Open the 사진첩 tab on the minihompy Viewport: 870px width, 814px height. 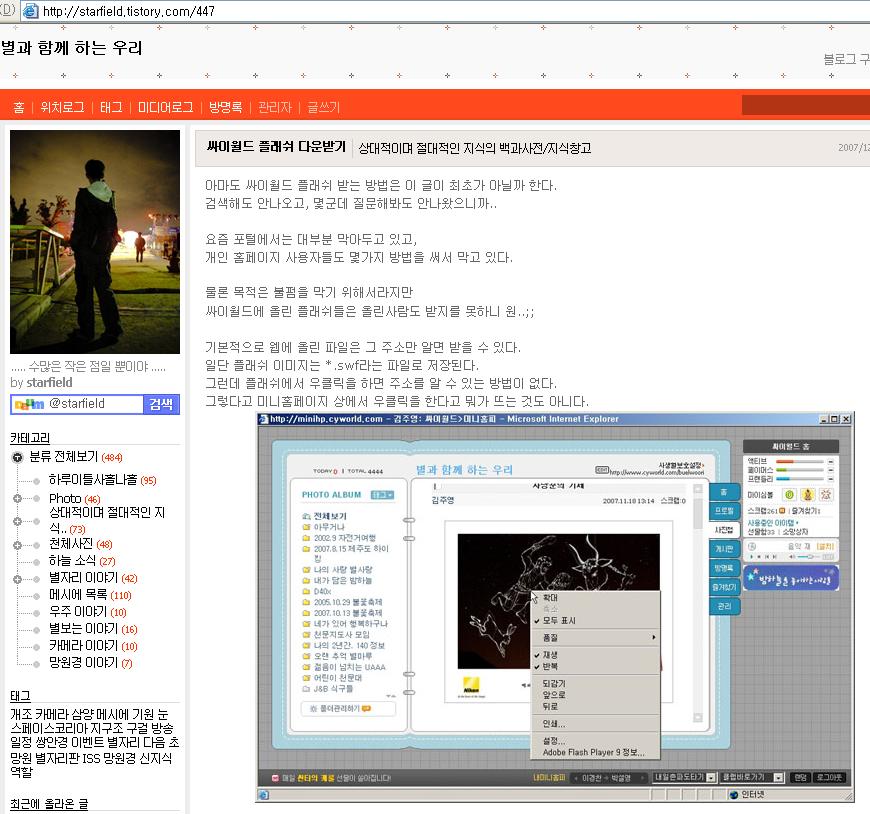pyautogui.click(x=724, y=530)
